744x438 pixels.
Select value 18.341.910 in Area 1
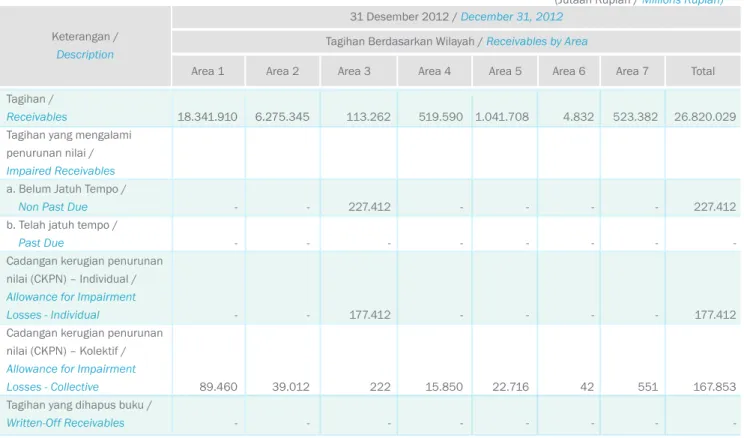coord(207,117)
